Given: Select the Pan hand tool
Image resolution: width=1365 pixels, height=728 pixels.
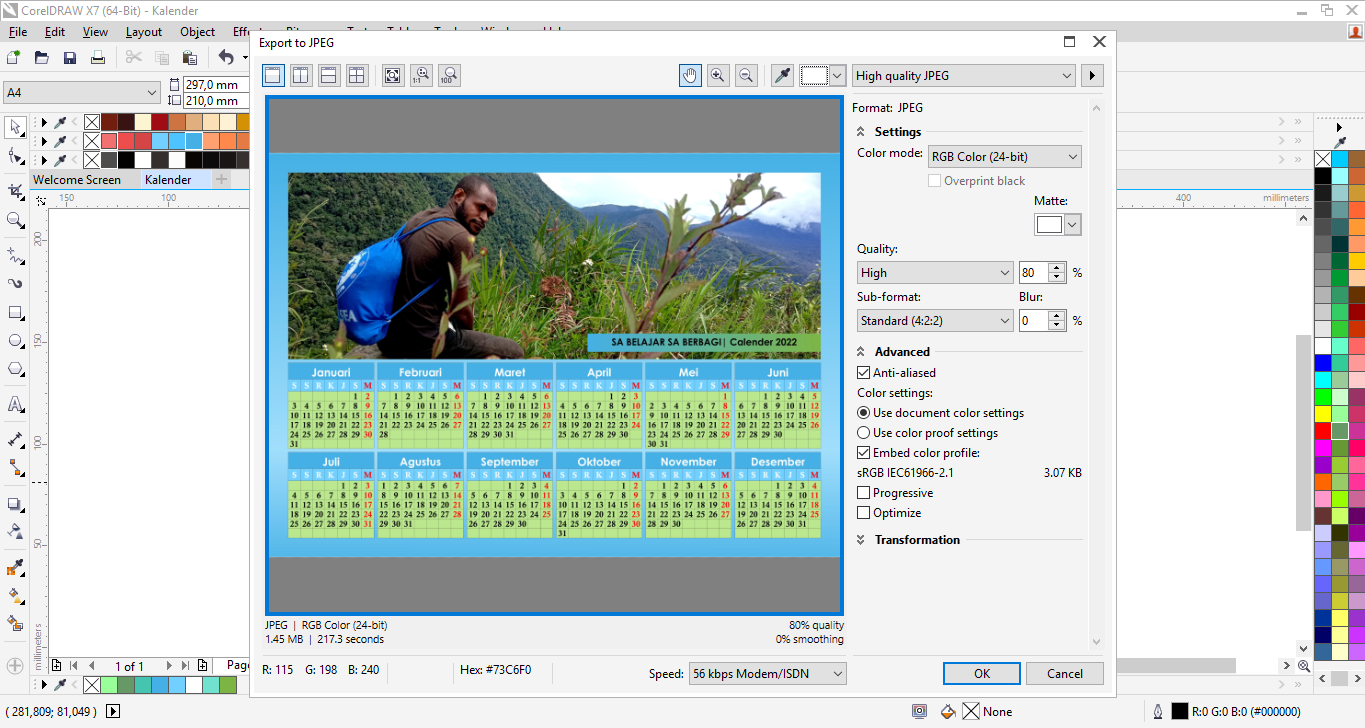Looking at the screenshot, I should tap(690, 75).
